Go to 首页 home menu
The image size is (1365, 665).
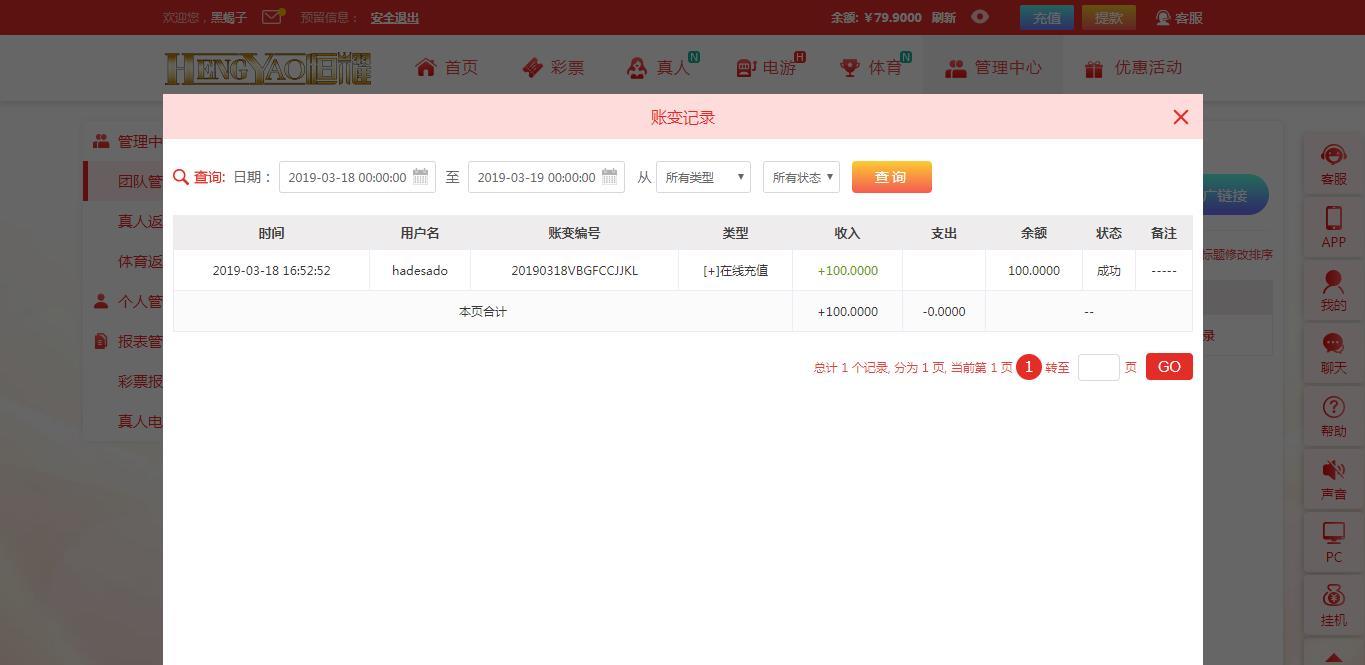447,67
